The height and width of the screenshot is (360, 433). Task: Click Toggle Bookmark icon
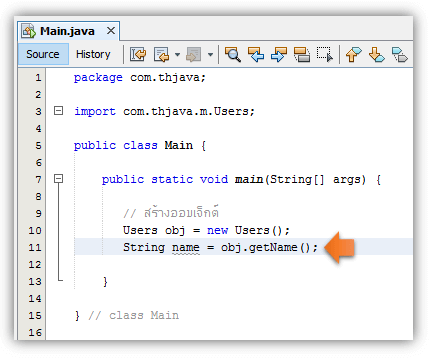(399, 54)
